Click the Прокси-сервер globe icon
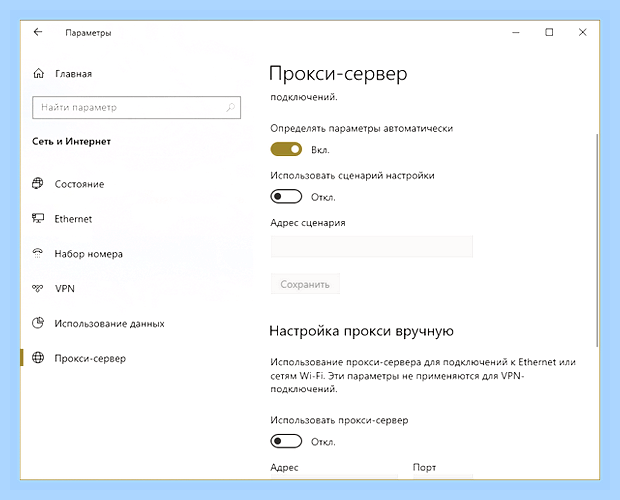 (x=38, y=358)
